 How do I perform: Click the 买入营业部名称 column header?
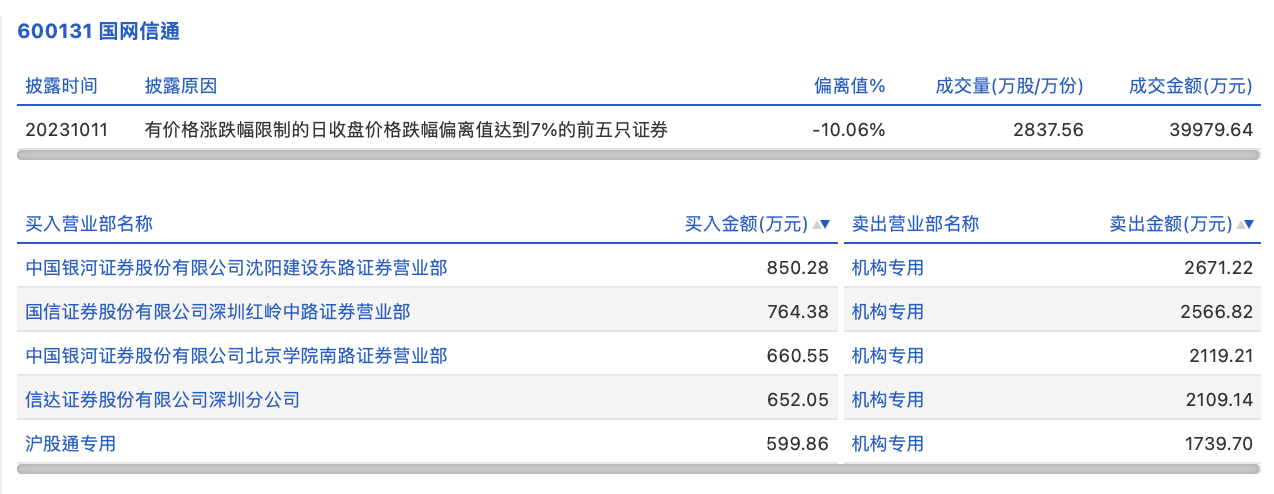click(x=89, y=224)
